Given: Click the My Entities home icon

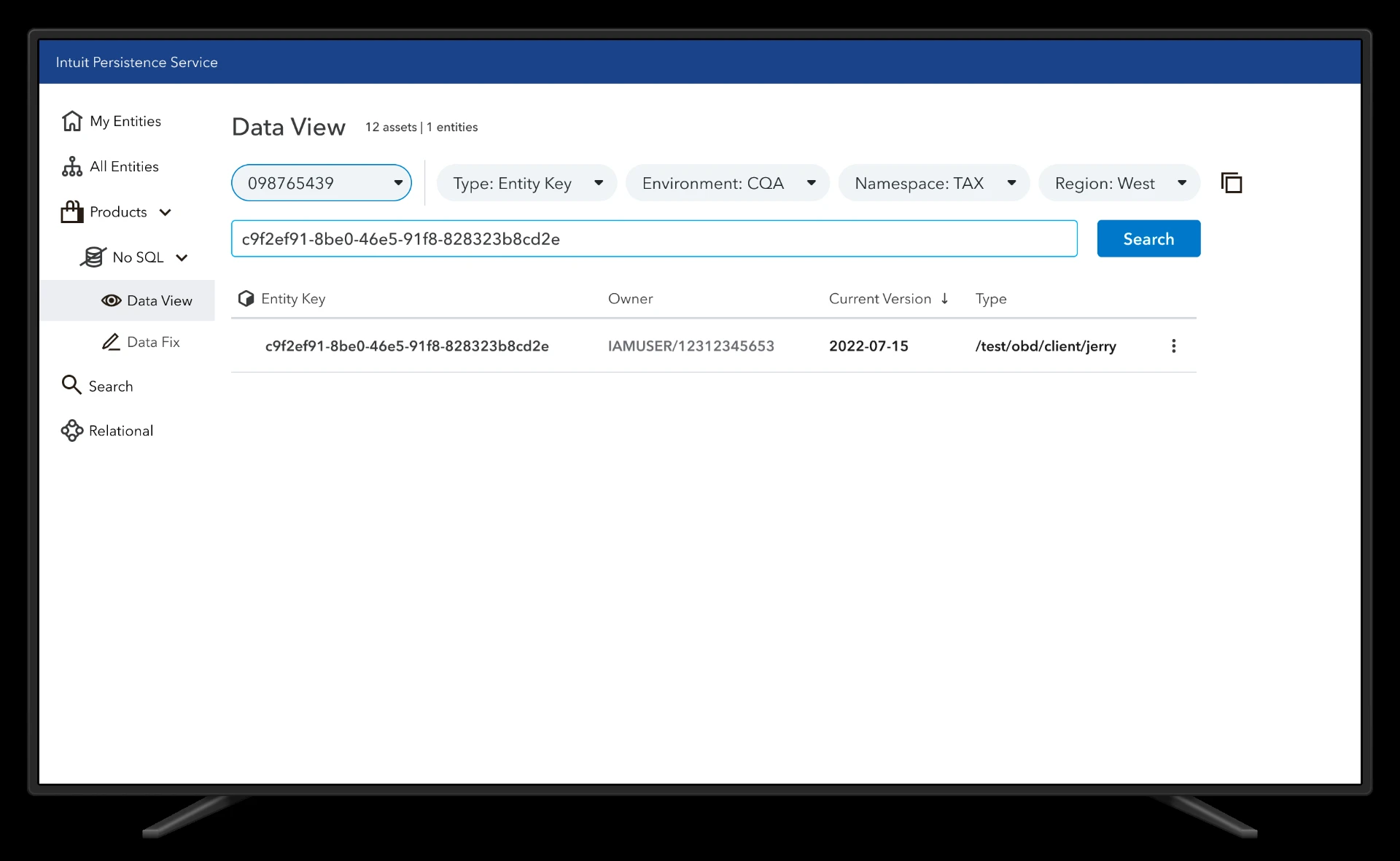Looking at the screenshot, I should coord(72,121).
